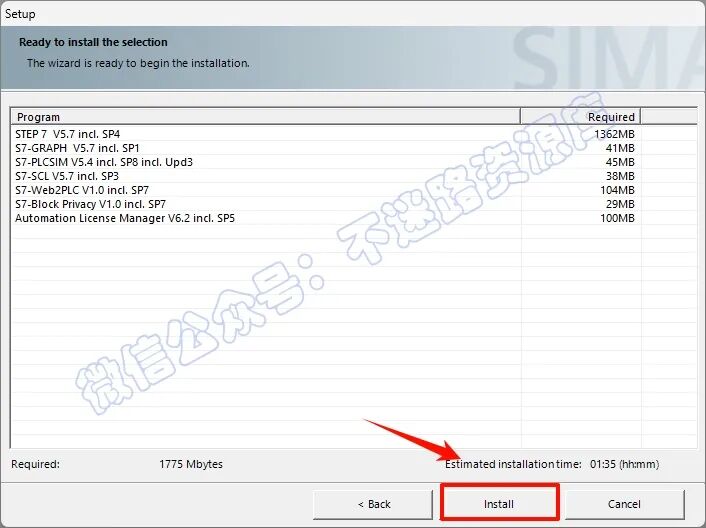Click the 1362MB size value
This screenshot has width=706, height=528.
click(x=614, y=134)
